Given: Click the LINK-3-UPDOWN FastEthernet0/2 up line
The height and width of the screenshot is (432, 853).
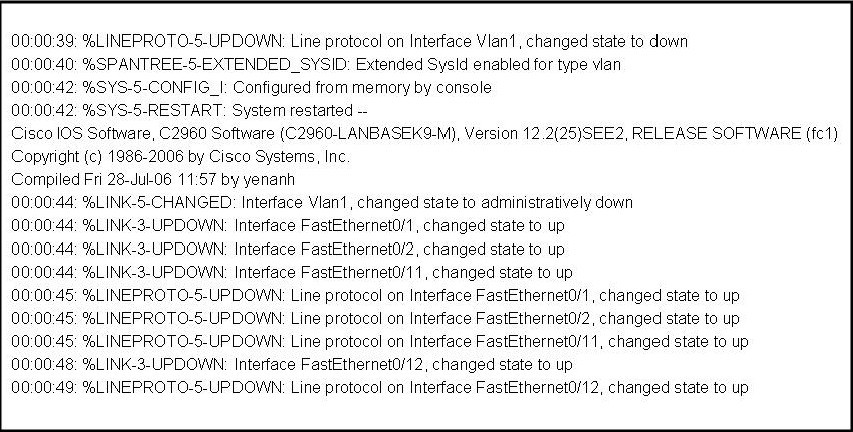Looking at the screenshot, I should [288, 249].
